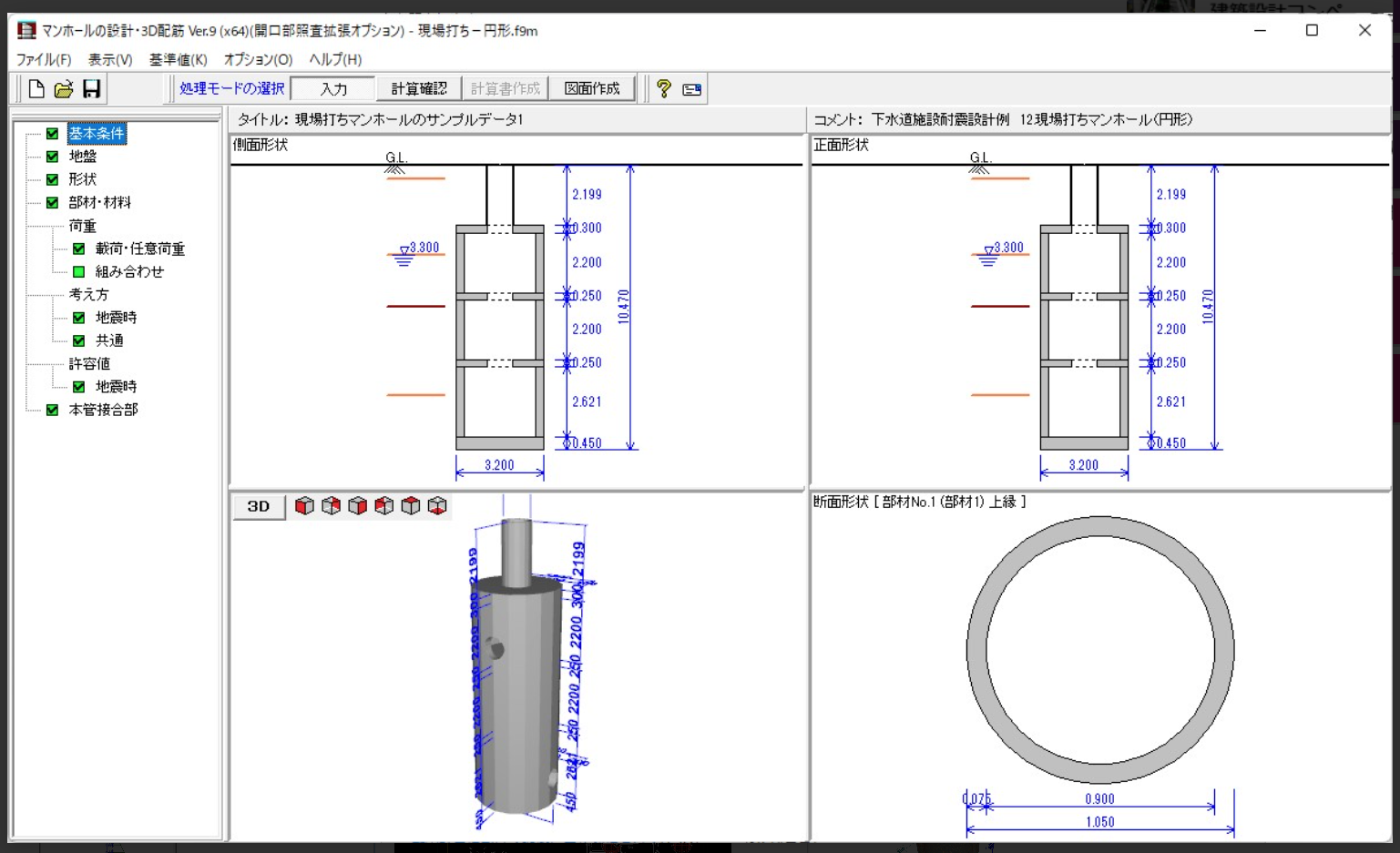The image size is (1400, 853).
Task: Click the card icon right of help
Action: pos(691,89)
